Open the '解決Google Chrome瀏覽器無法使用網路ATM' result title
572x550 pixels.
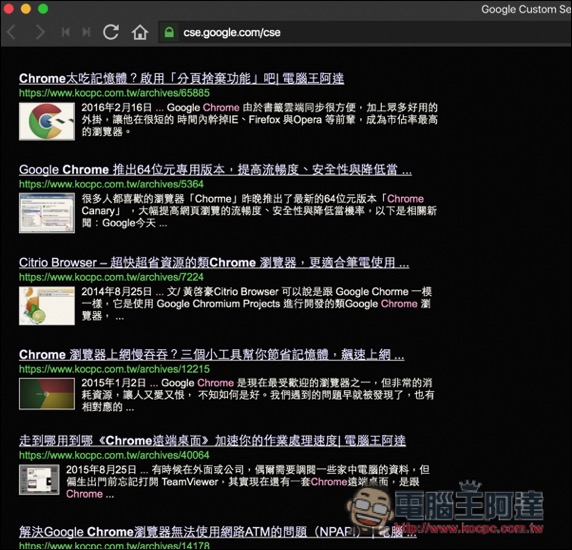pyautogui.click(x=217, y=532)
